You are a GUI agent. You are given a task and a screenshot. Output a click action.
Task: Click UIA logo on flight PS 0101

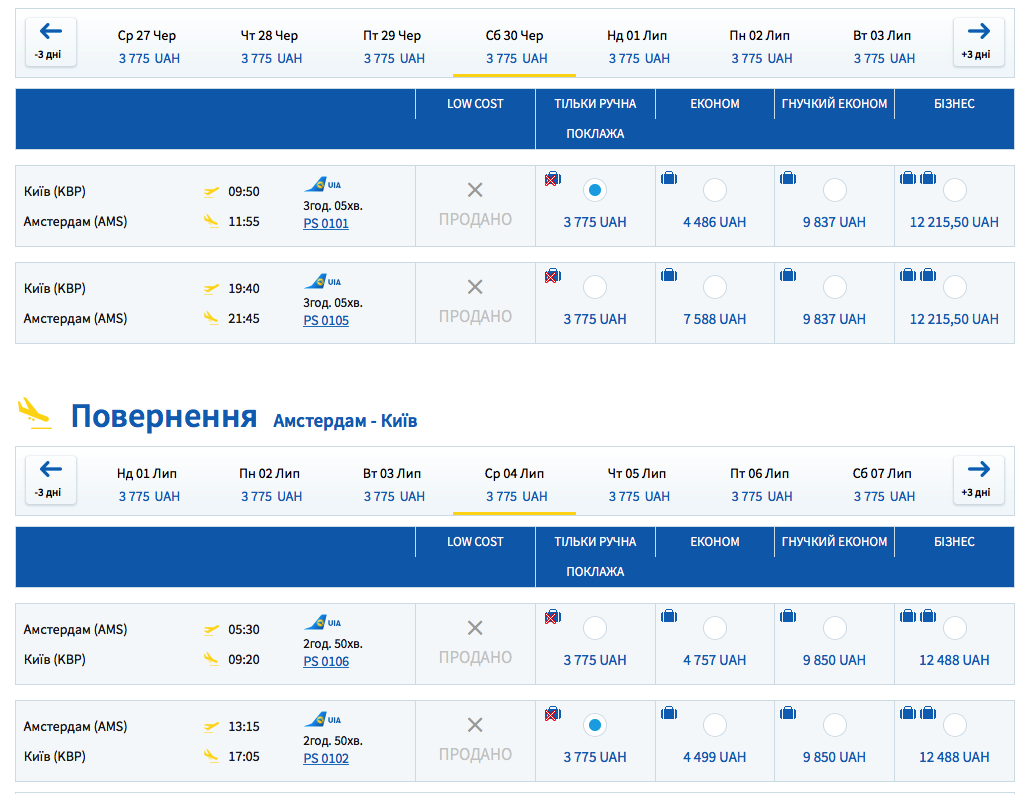322,184
